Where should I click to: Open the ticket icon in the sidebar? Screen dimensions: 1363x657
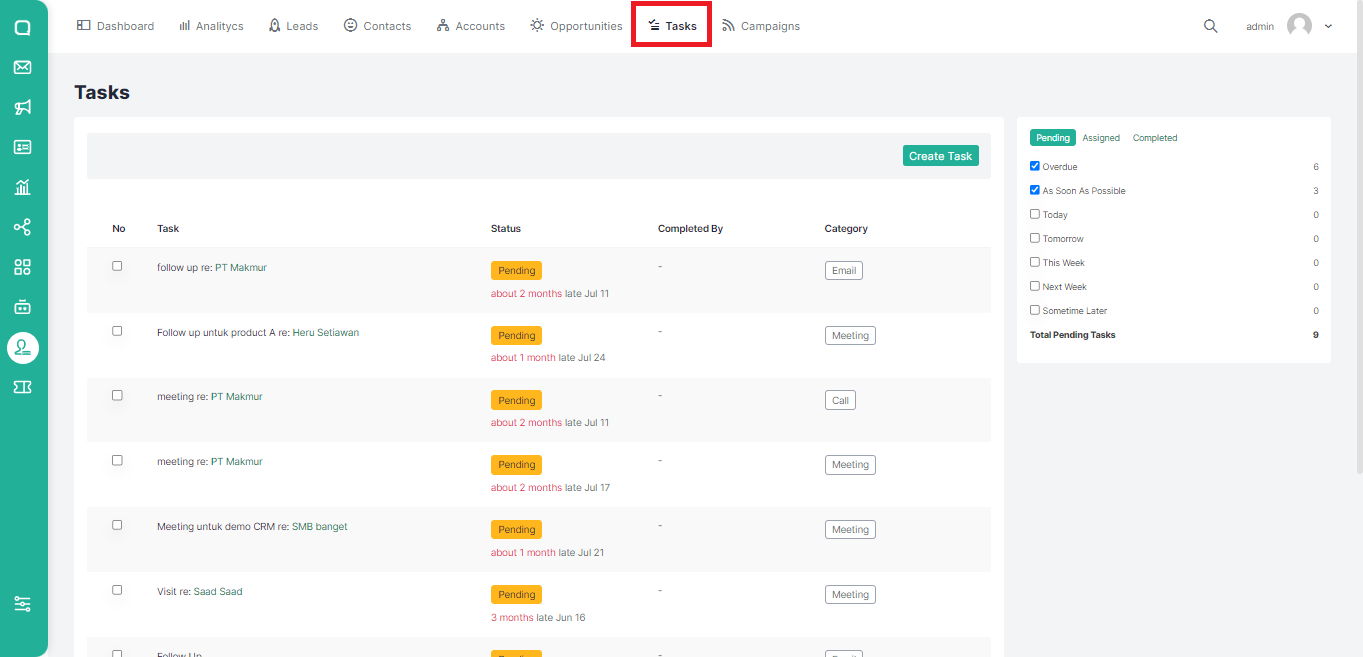(22, 387)
